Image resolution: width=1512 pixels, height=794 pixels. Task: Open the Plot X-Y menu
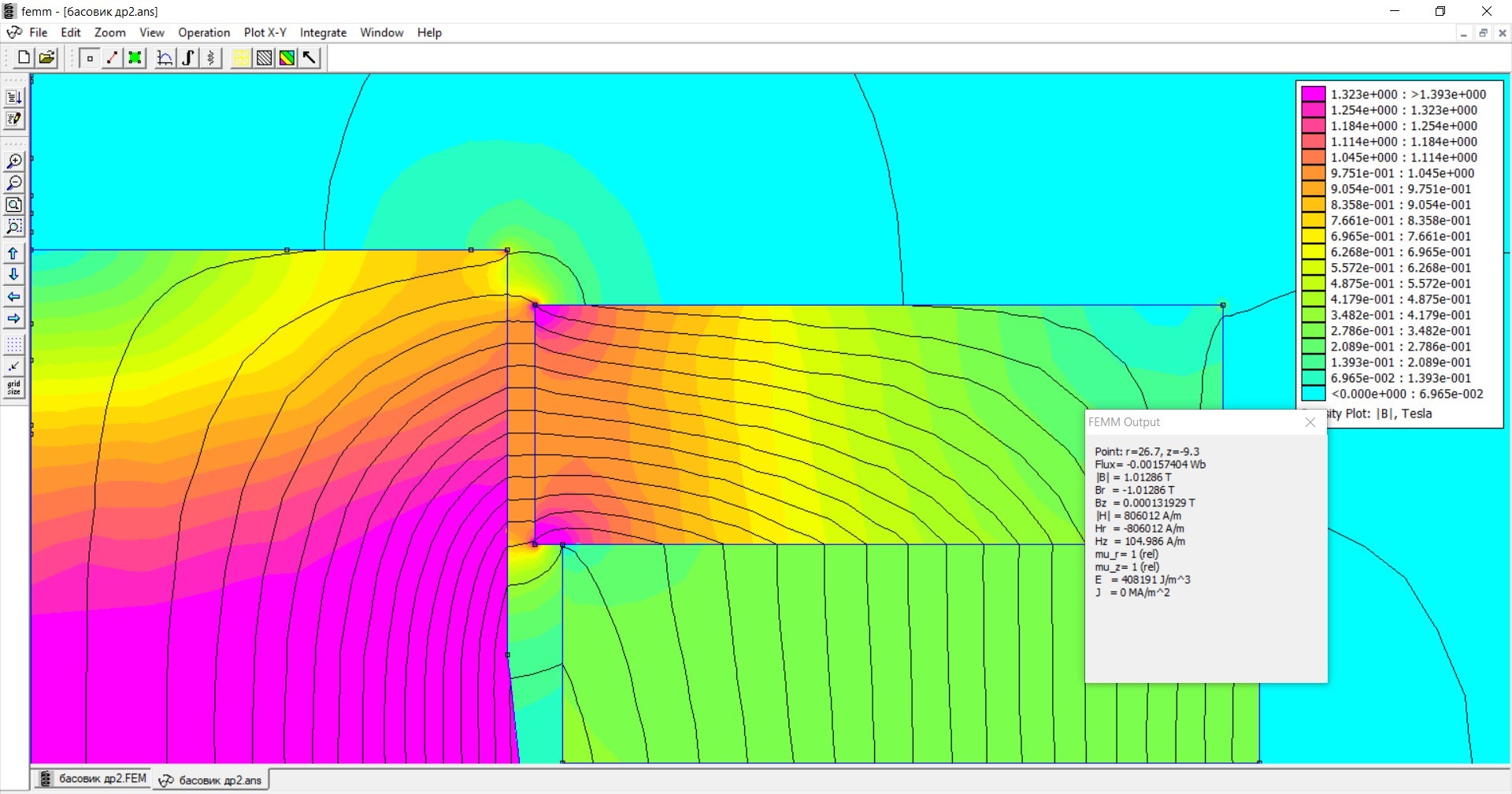265,32
